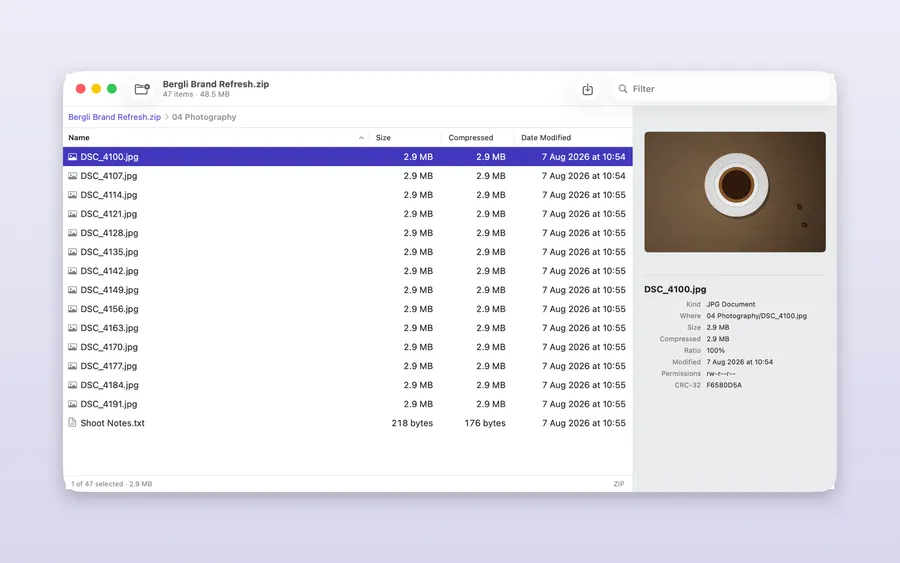Click the image icon of DSC_4135.jpg
The image size is (900, 563).
click(x=72, y=251)
